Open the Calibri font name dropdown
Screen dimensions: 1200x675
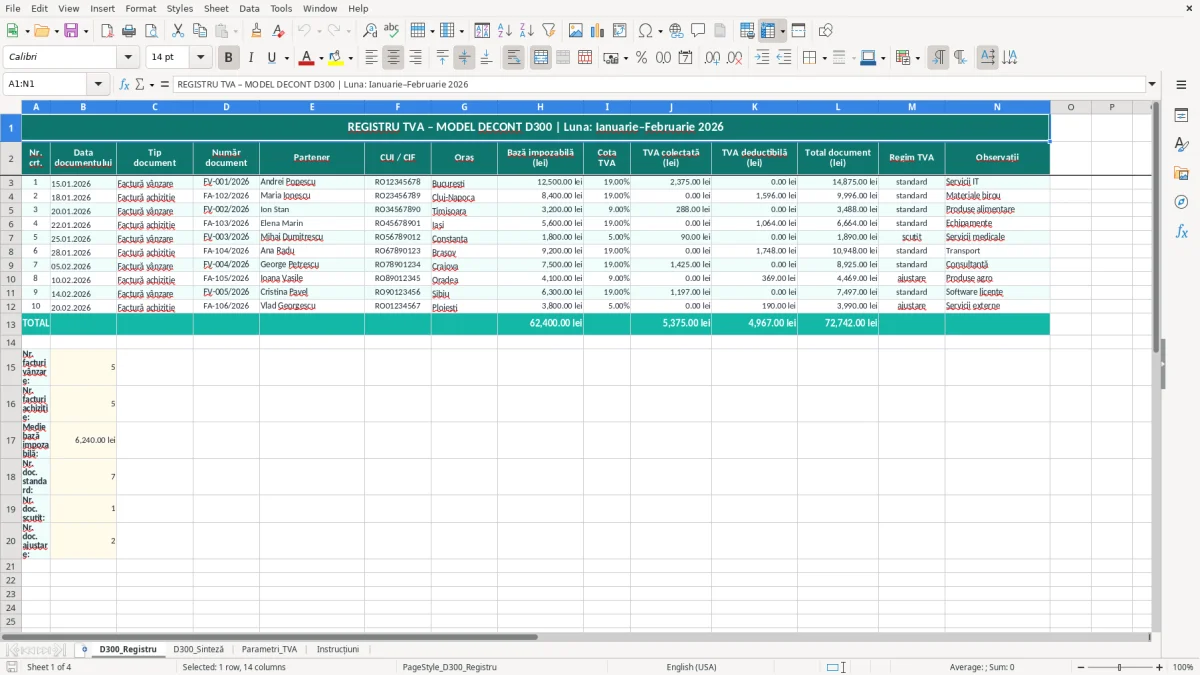coord(129,58)
